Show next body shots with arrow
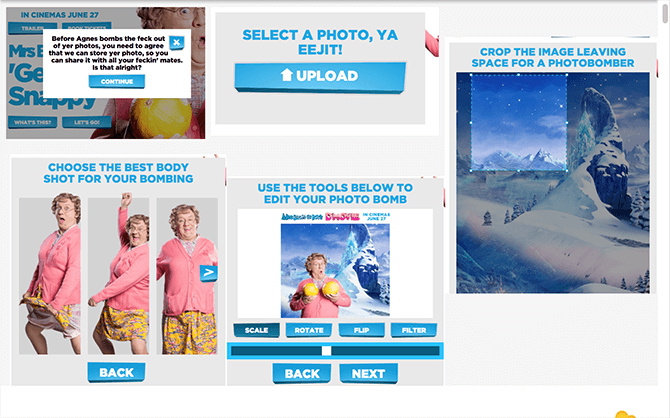 (209, 272)
